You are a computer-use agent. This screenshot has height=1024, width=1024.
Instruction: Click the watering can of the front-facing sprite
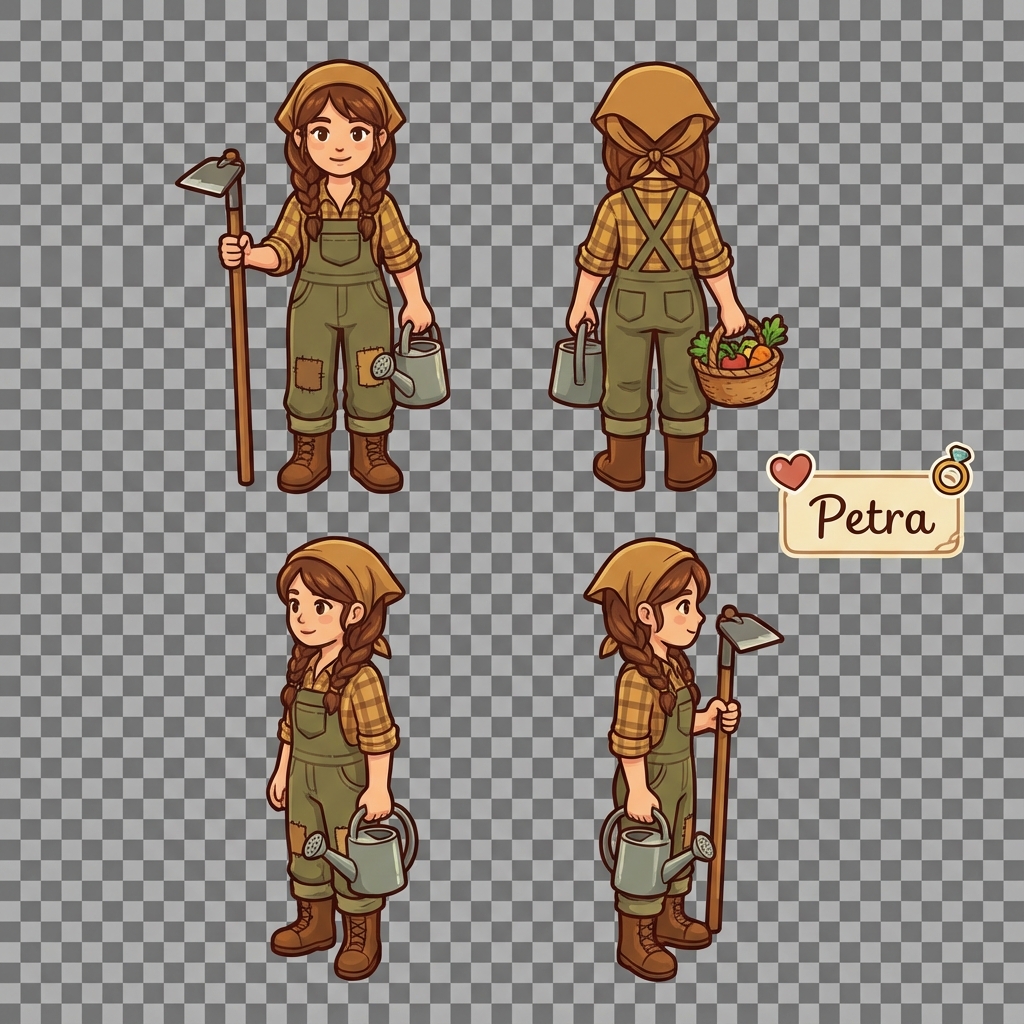[418, 369]
